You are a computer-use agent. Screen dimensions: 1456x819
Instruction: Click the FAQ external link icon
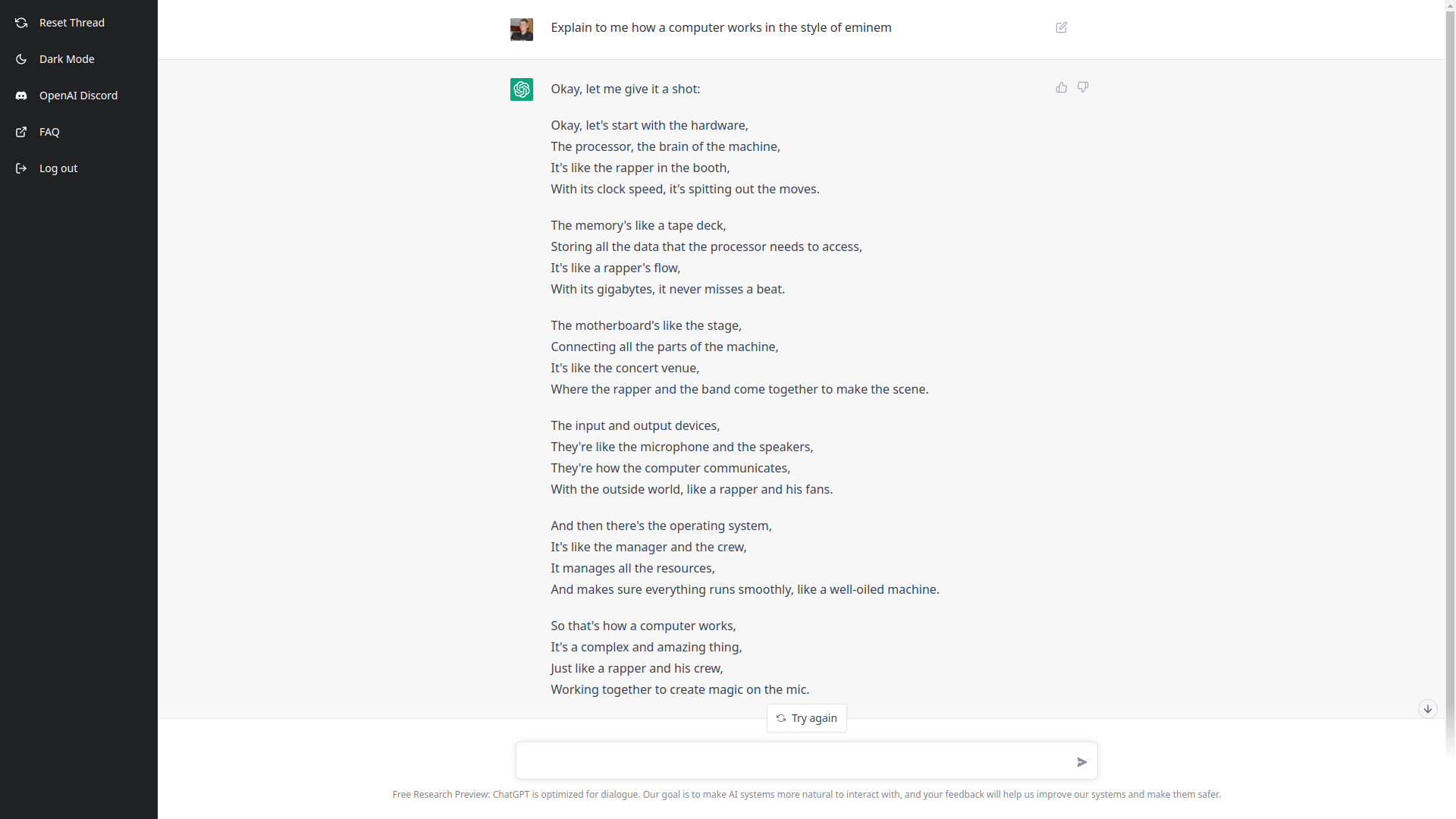[21, 132]
